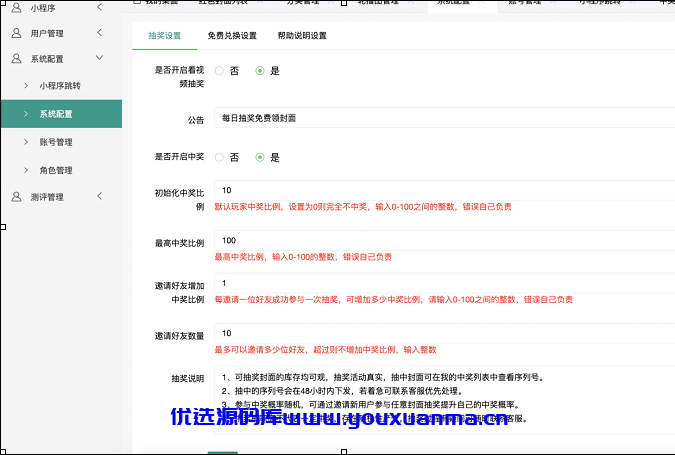Click the small arrow before 账号管理
675x455 pixels.
26,142
